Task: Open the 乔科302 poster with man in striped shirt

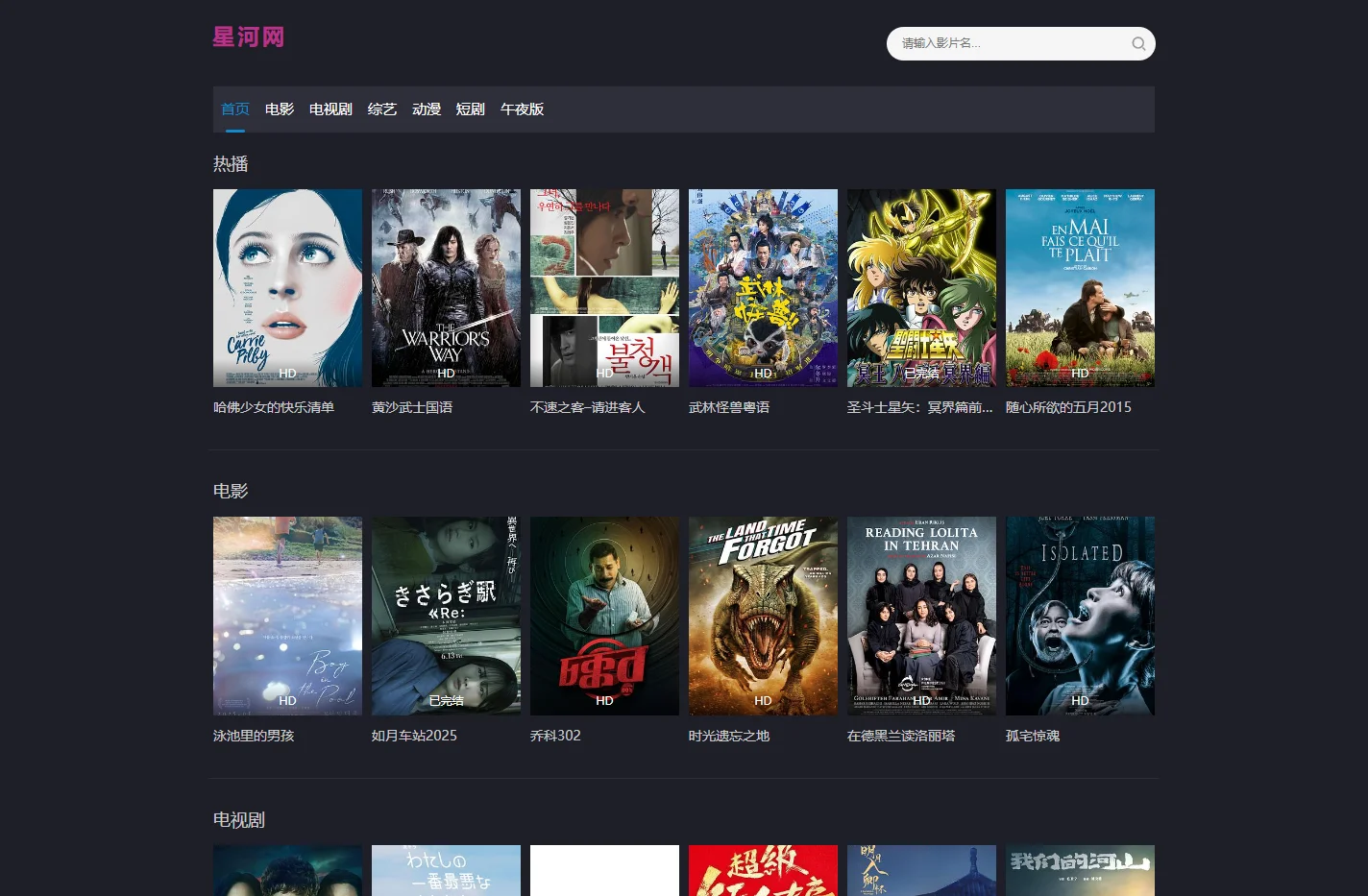Action: pyautogui.click(x=604, y=617)
